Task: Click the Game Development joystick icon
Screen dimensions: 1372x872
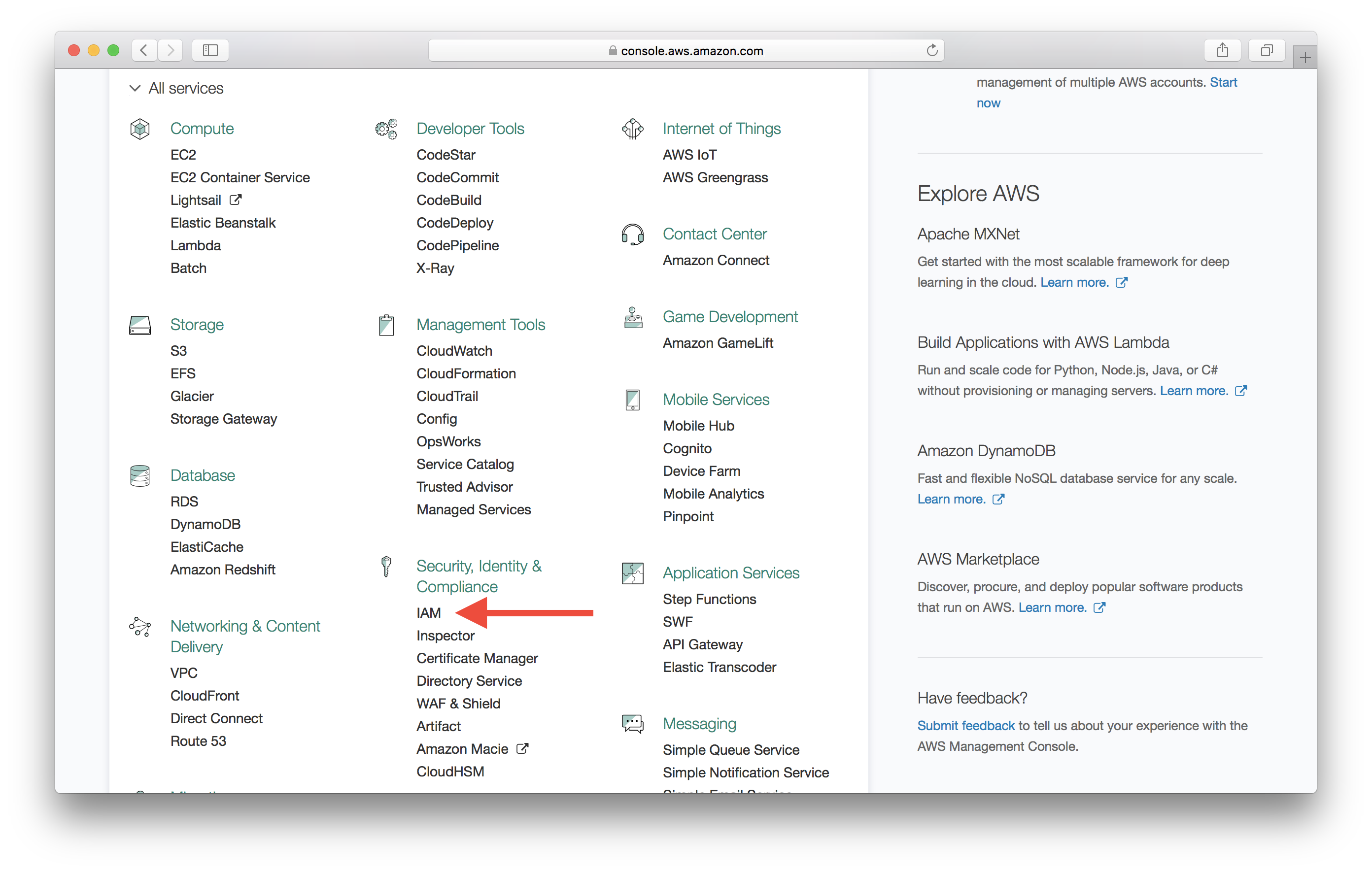Action: click(x=632, y=317)
